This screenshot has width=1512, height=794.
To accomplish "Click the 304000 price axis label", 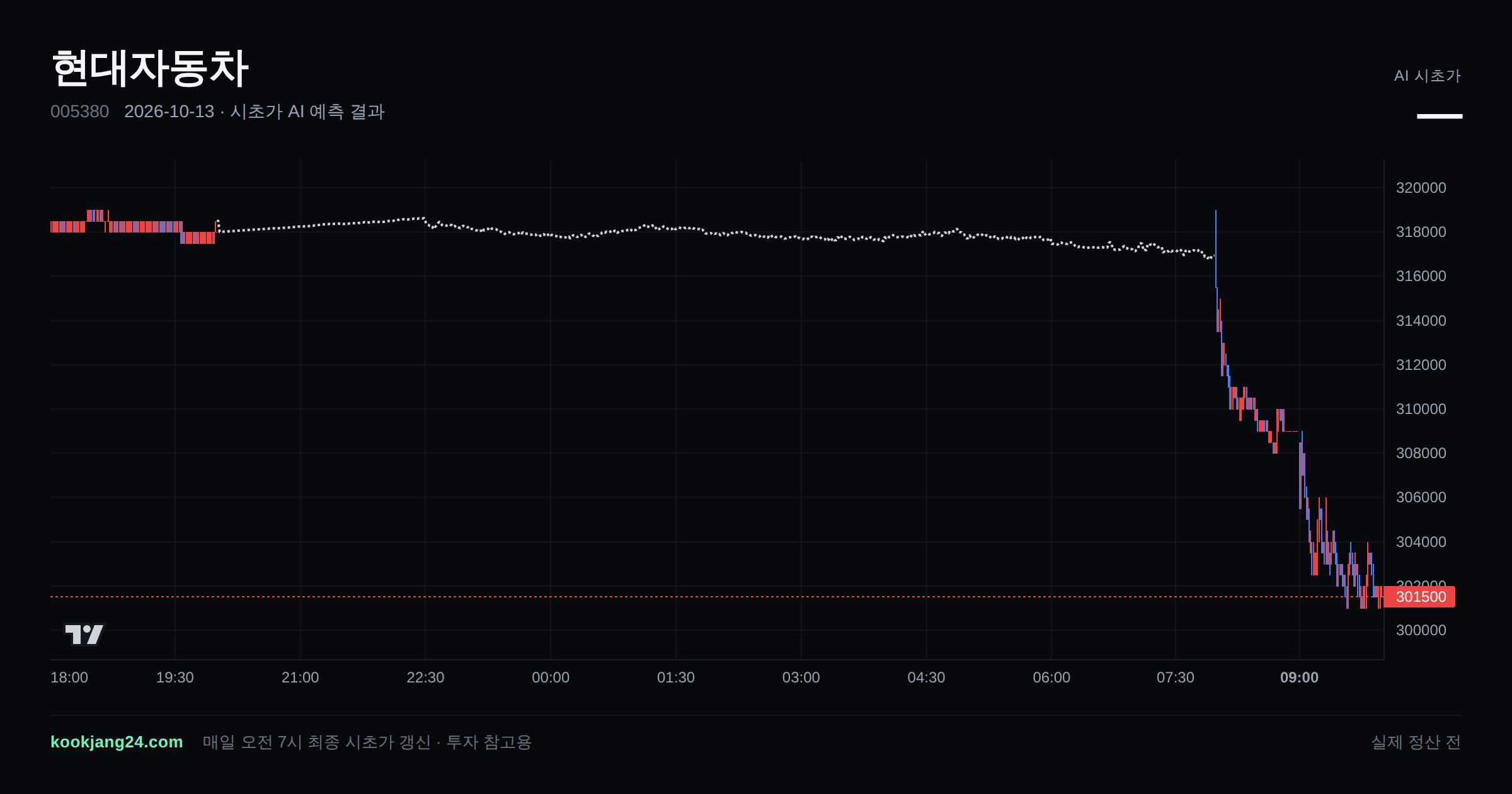I will point(1421,542).
